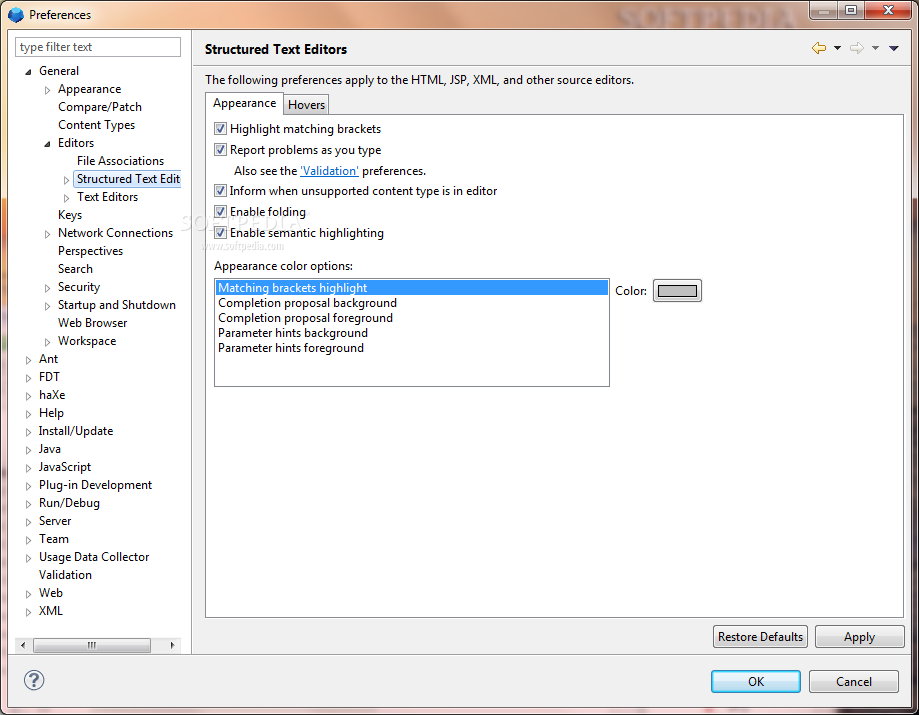Select Matching brackets highlight list item
The image size is (919, 715).
tap(411, 287)
